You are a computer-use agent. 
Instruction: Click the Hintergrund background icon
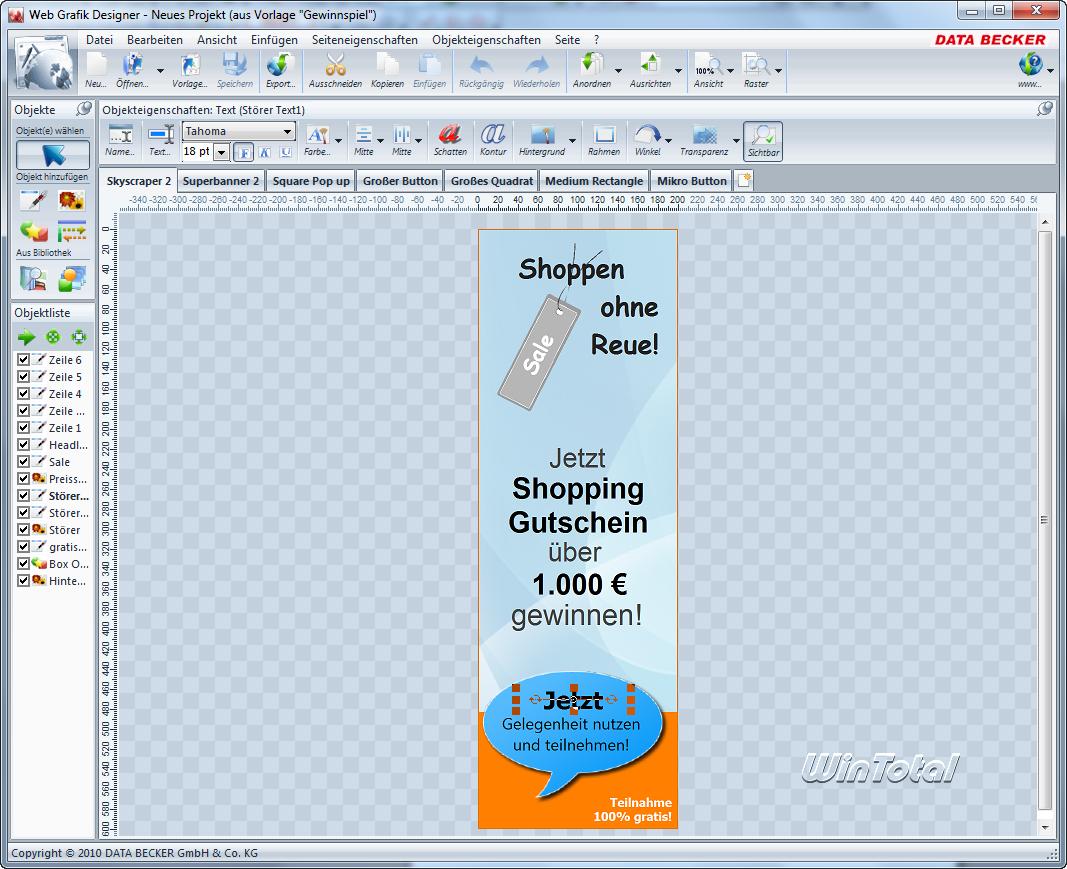[x=542, y=141]
